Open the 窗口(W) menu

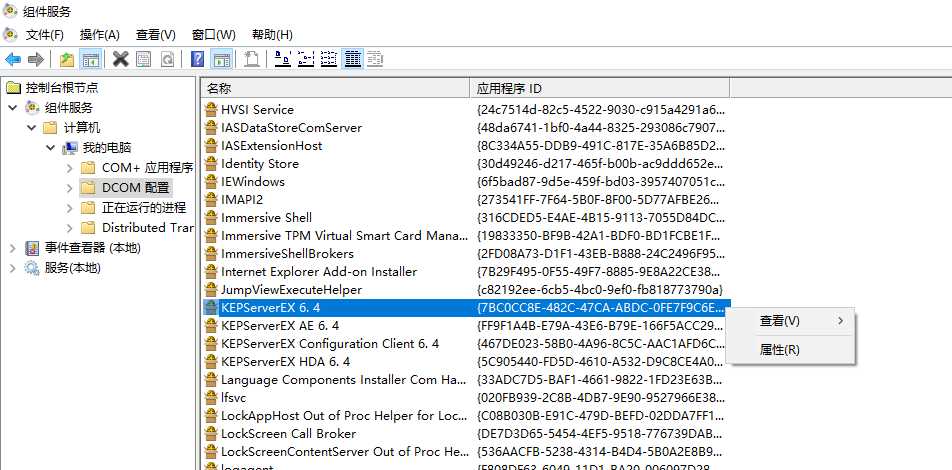pyautogui.click(x=213, y=35)
